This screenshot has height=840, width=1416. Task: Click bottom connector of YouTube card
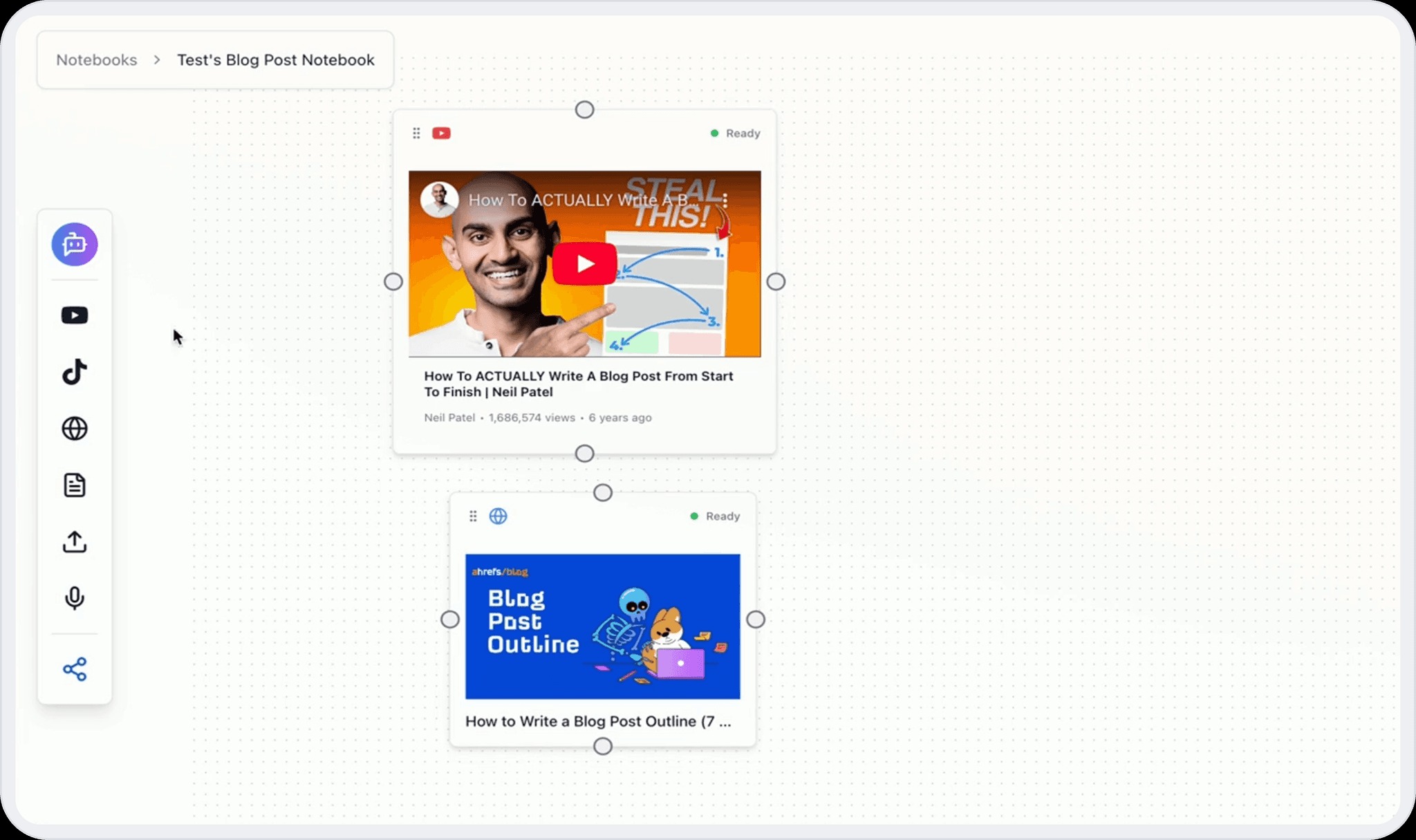pos(585,454)
